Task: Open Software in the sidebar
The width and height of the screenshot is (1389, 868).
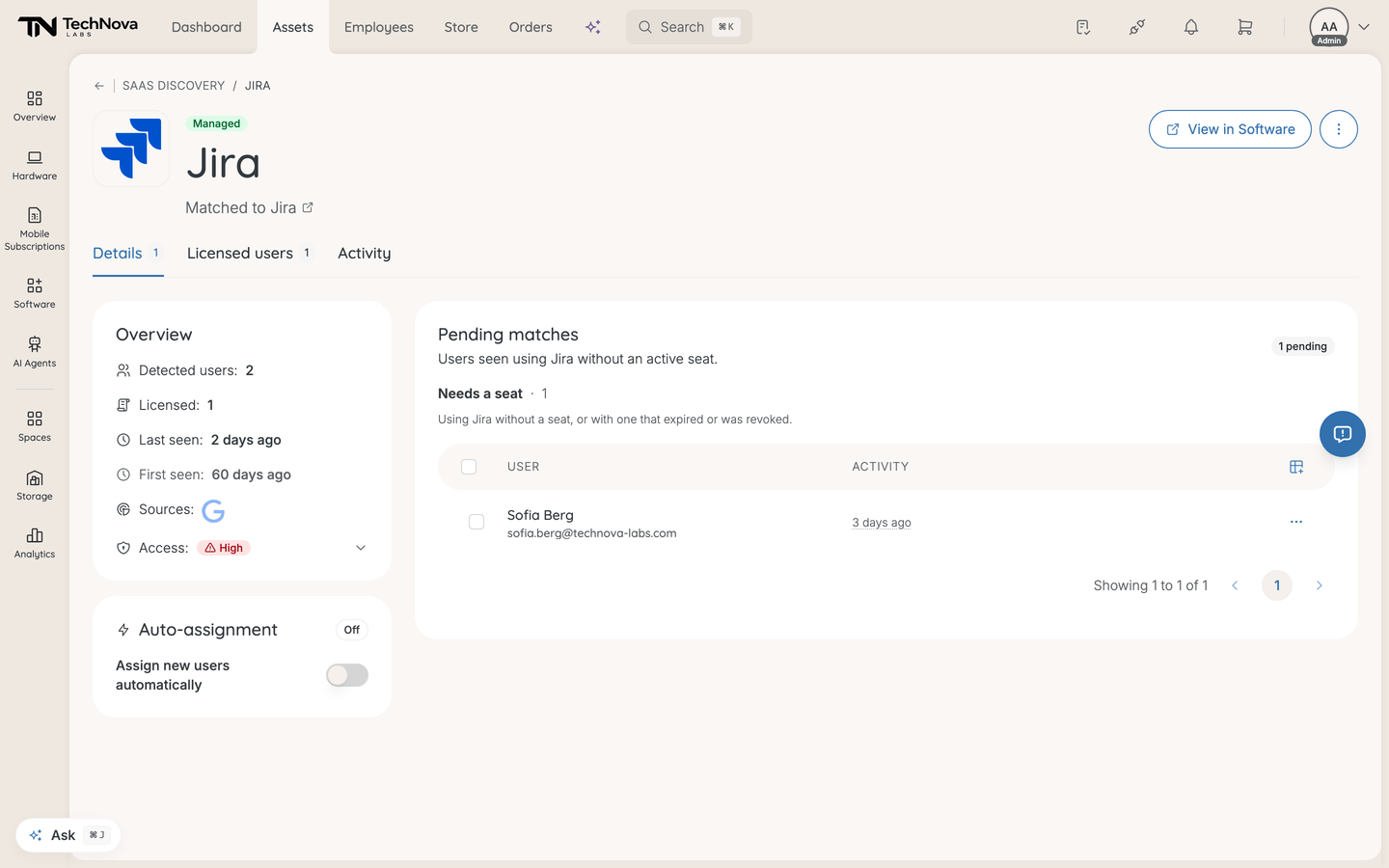Action: pyautogui.click(x=35, y=293)
